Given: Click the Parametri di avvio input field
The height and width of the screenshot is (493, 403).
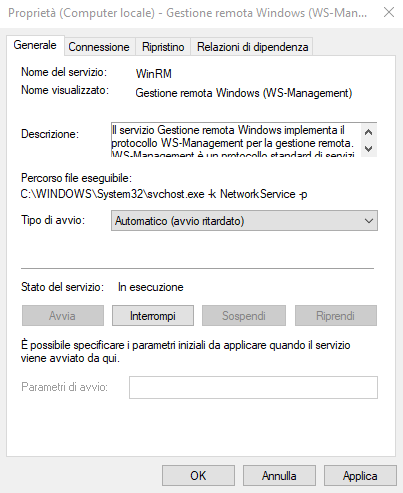Looking at the screenshot, I should click(x=253, y=387).
